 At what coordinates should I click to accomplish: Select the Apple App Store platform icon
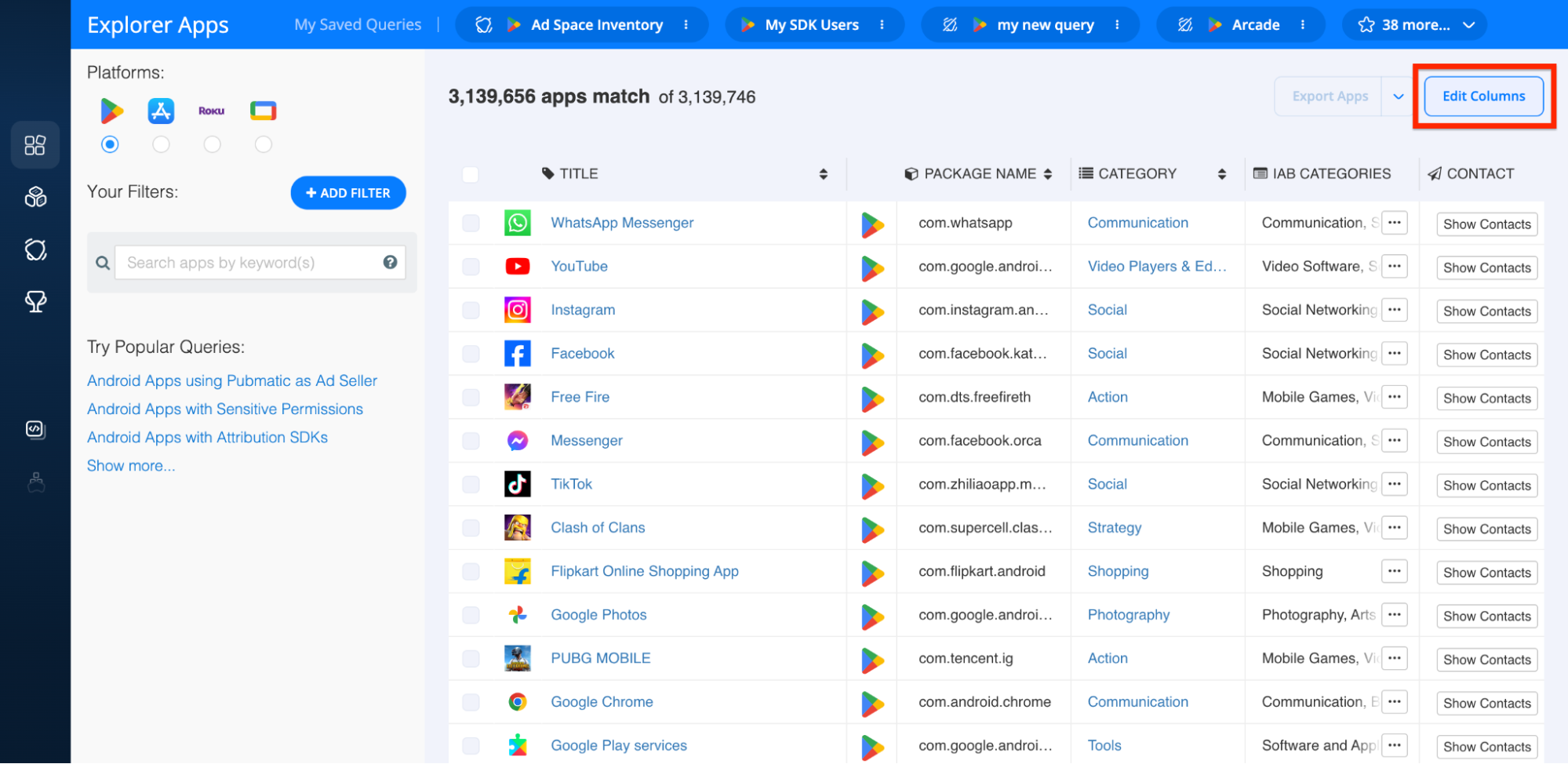(x=161, y=111)
